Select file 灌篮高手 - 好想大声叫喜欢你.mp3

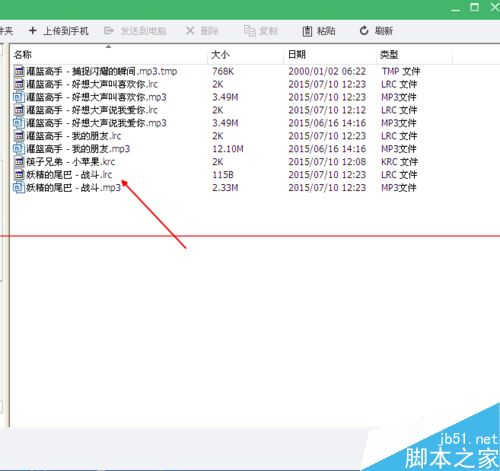point(96,97)
